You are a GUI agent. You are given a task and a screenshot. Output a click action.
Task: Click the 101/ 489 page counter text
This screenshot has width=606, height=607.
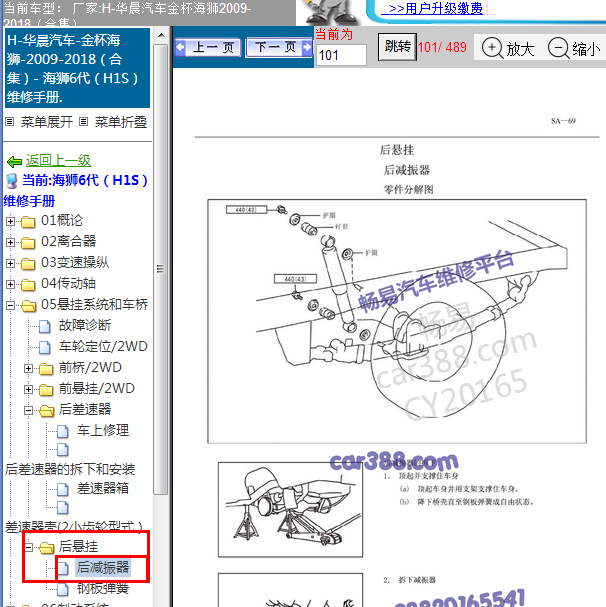pos(443,48)
